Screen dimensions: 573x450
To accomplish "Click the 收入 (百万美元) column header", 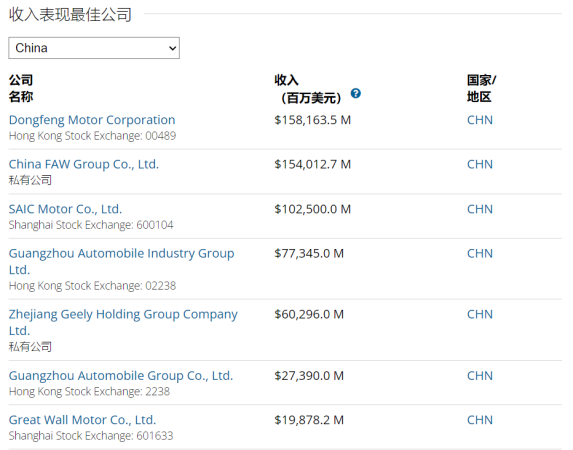I will tap(308, 88).
